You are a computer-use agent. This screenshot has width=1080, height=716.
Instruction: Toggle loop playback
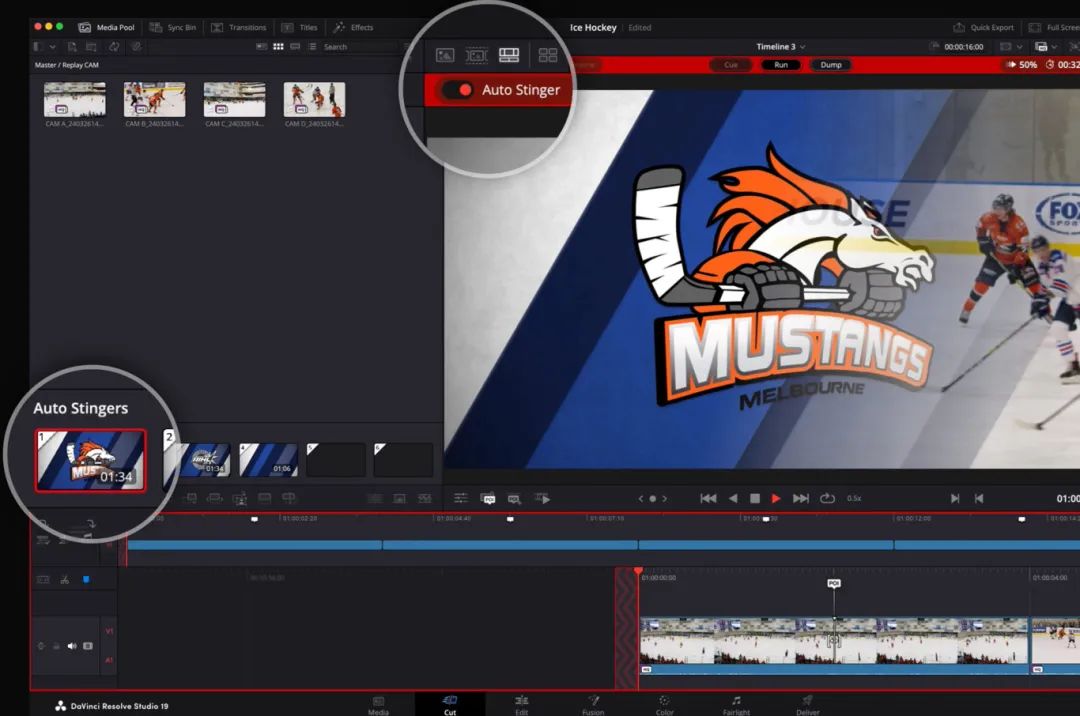827,498
